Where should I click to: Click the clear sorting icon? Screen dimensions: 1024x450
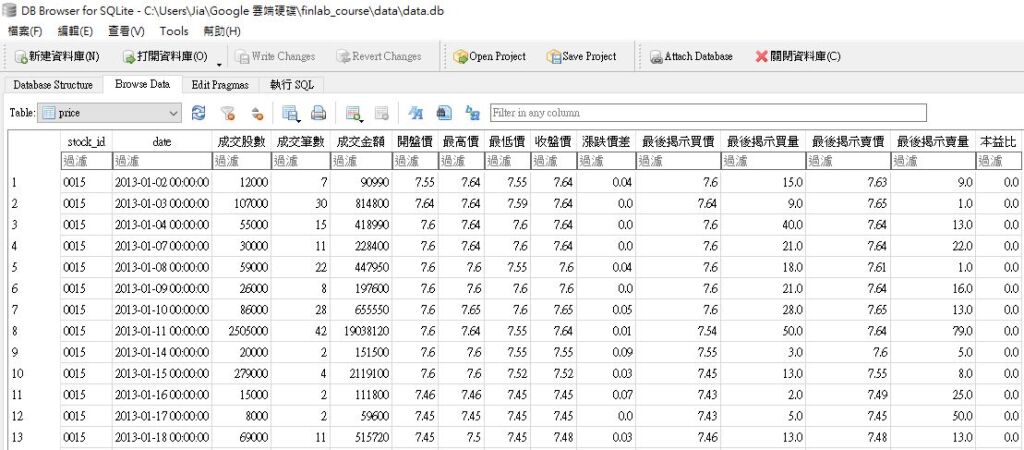[x=257, y=113]
